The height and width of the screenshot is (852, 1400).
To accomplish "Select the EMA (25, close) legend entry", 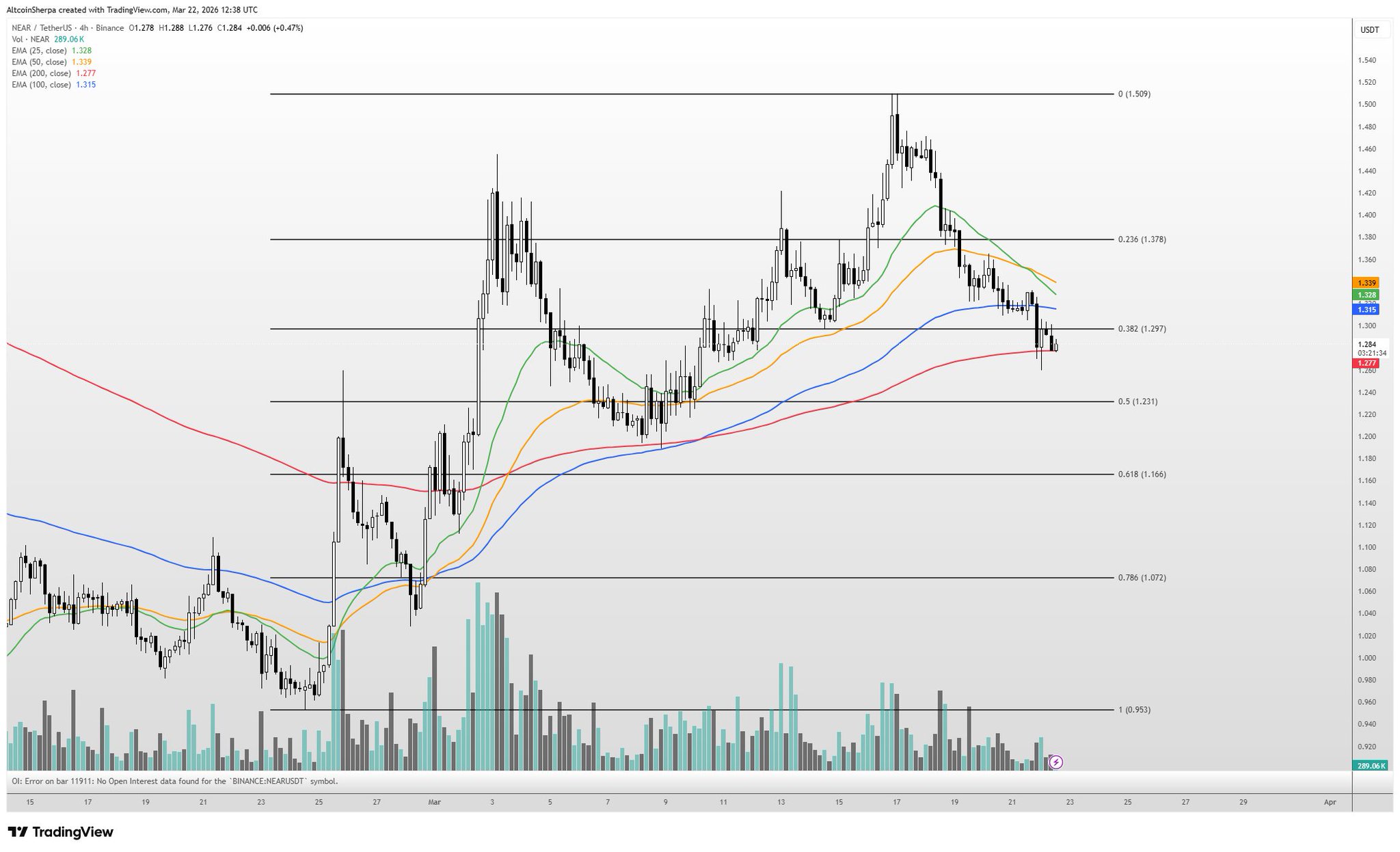I will coord(40,51).
